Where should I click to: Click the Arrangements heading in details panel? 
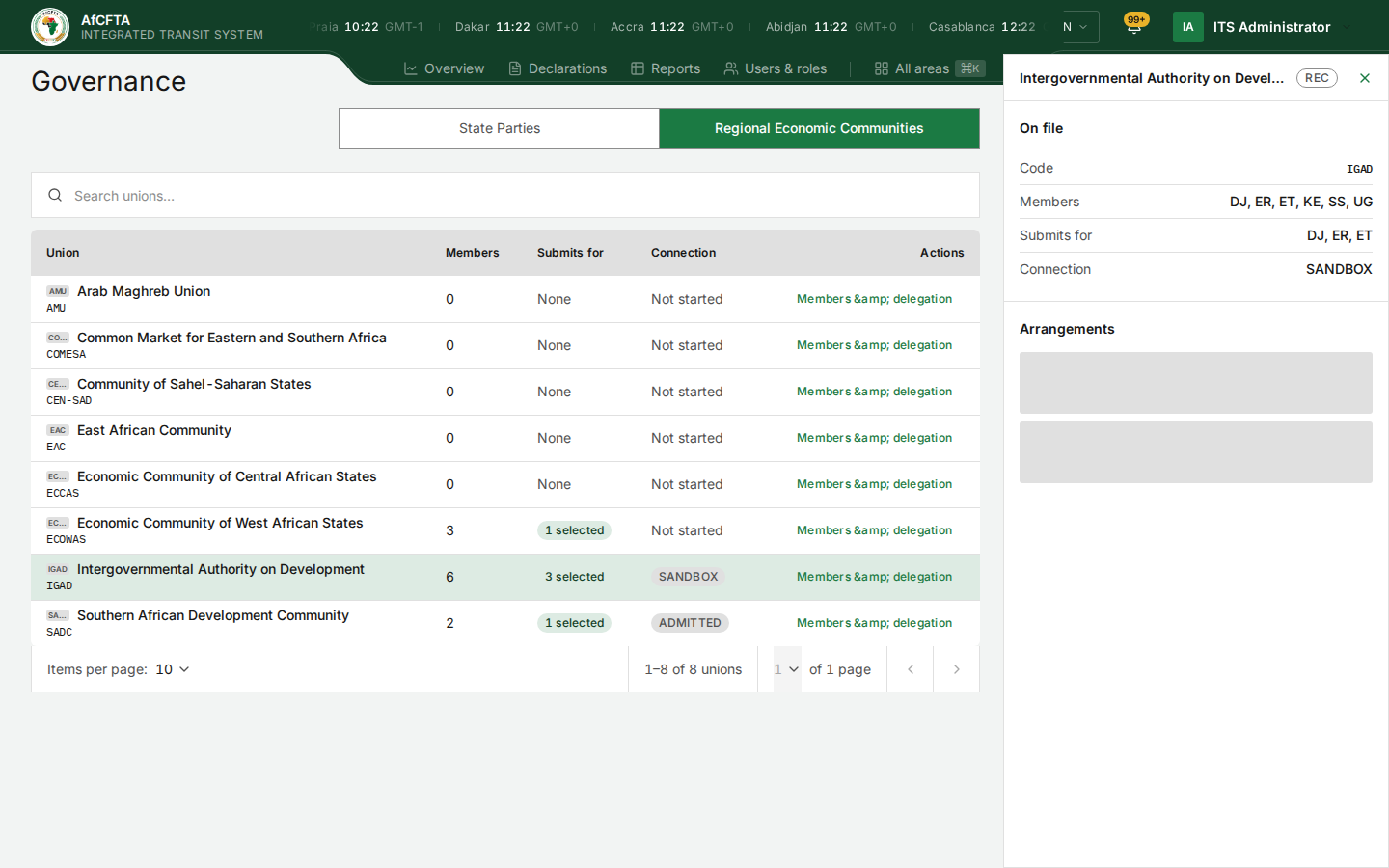(1067, 329)
